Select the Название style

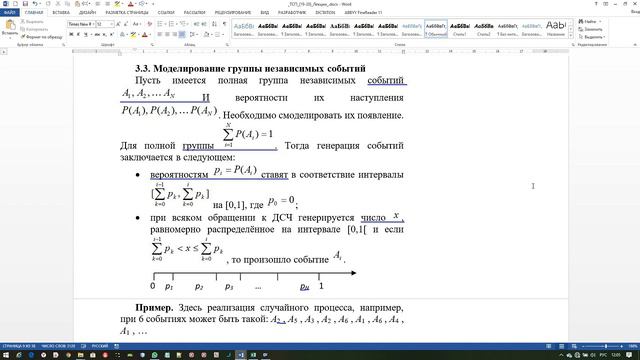coord(556,29)
